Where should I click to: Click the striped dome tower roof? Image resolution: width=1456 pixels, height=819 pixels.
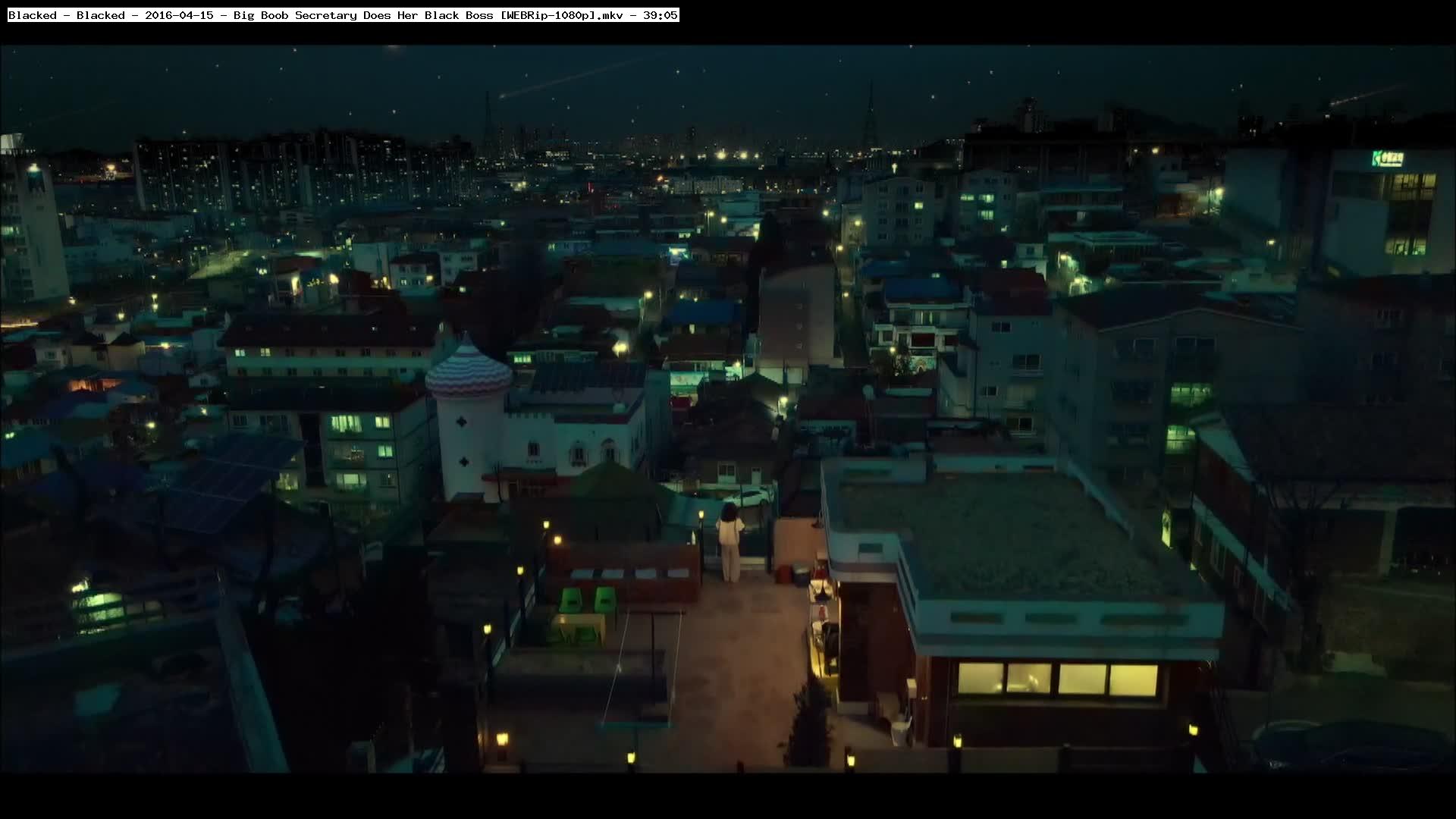(468, 372)
